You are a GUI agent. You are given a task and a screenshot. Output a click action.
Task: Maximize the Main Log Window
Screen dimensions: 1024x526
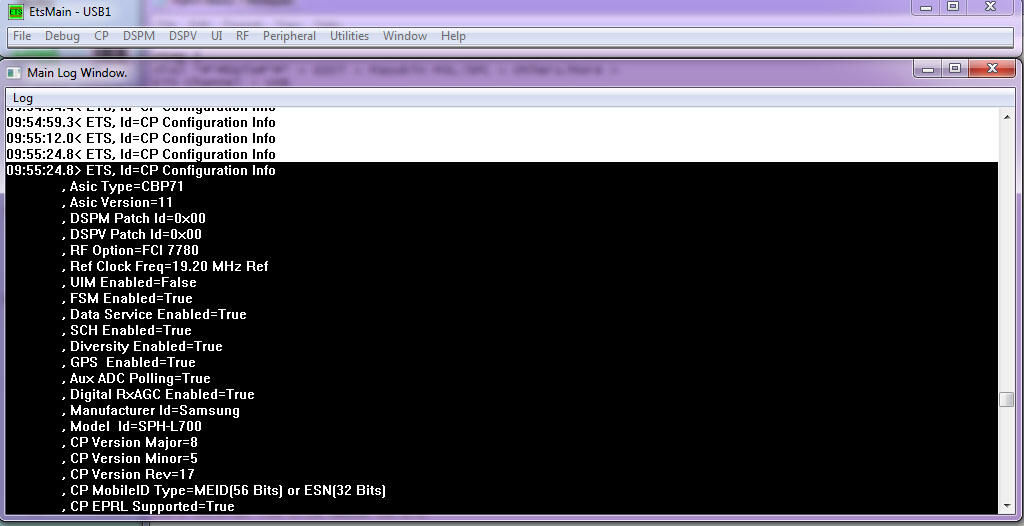[x=955, y=69]
